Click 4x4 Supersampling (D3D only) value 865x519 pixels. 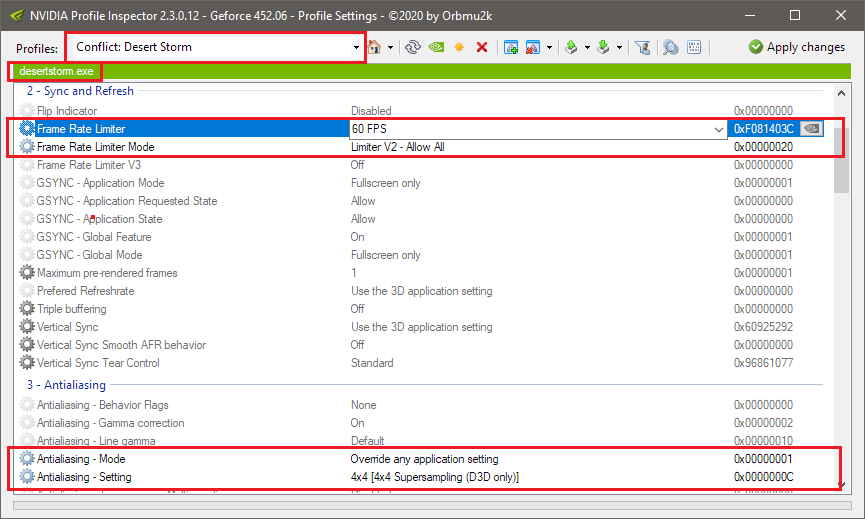coord(435,477)
